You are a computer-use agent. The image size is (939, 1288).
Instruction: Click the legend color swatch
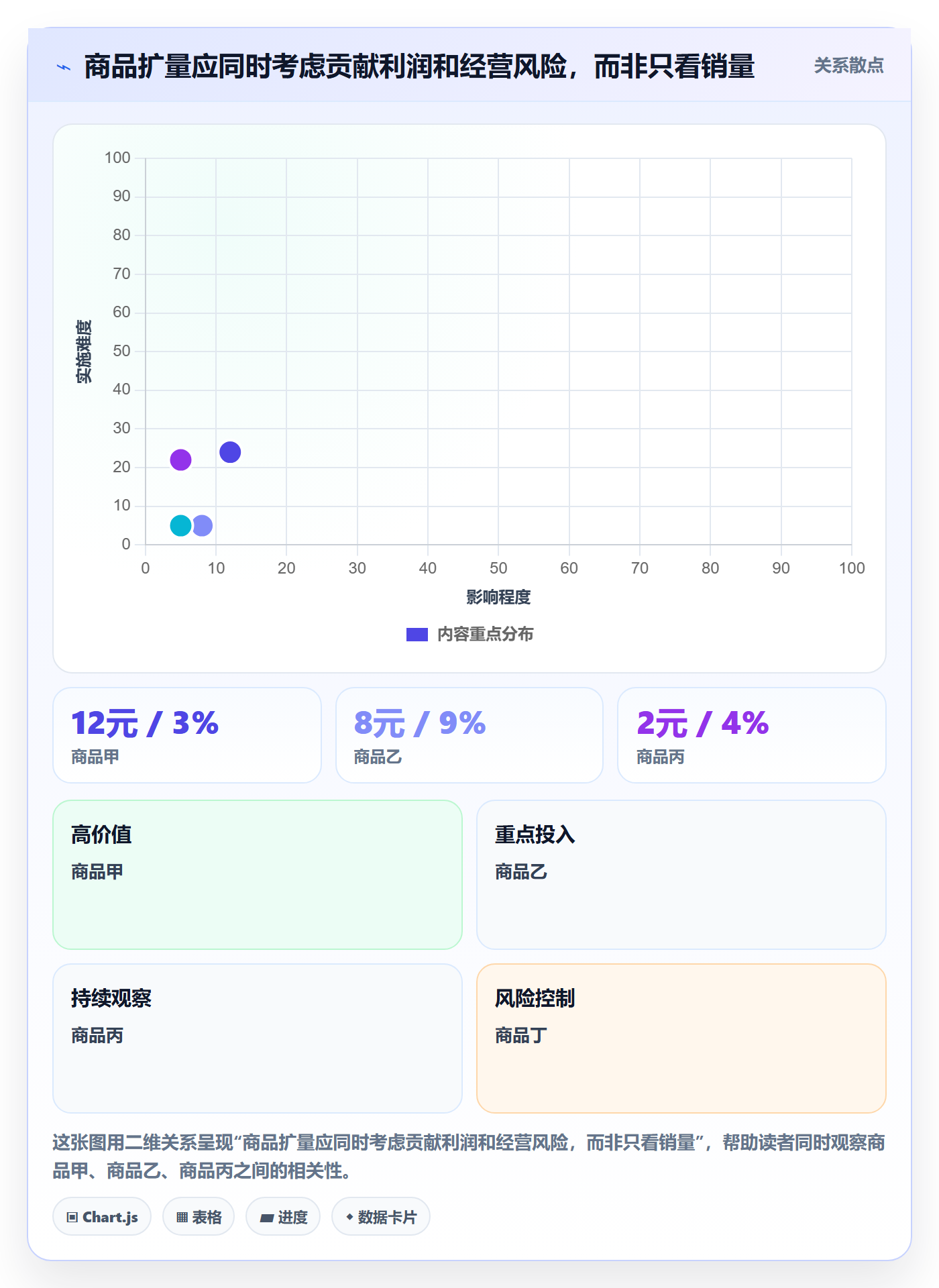[417, 635]
